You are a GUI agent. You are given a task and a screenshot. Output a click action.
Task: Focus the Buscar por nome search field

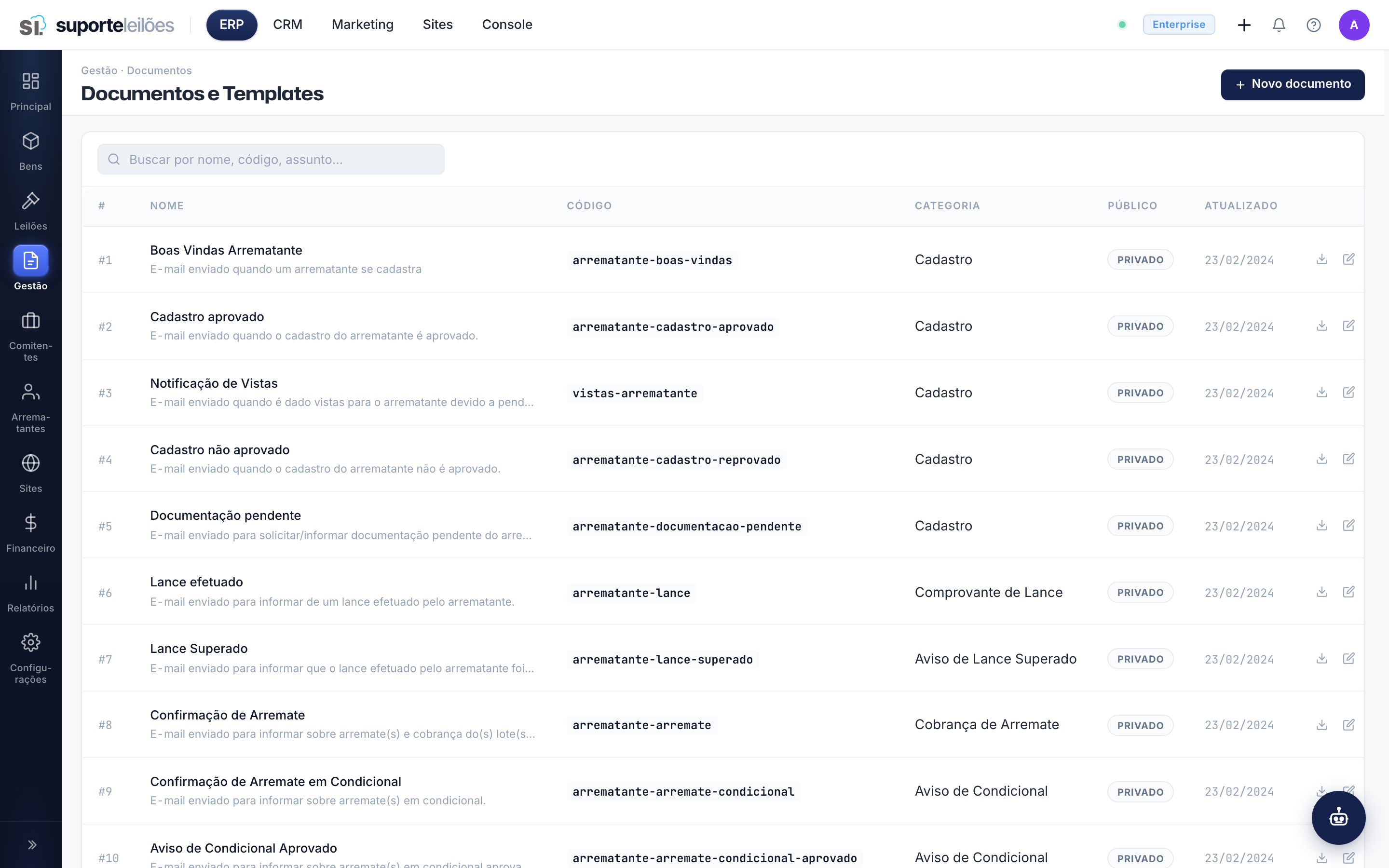pos(271,159)
